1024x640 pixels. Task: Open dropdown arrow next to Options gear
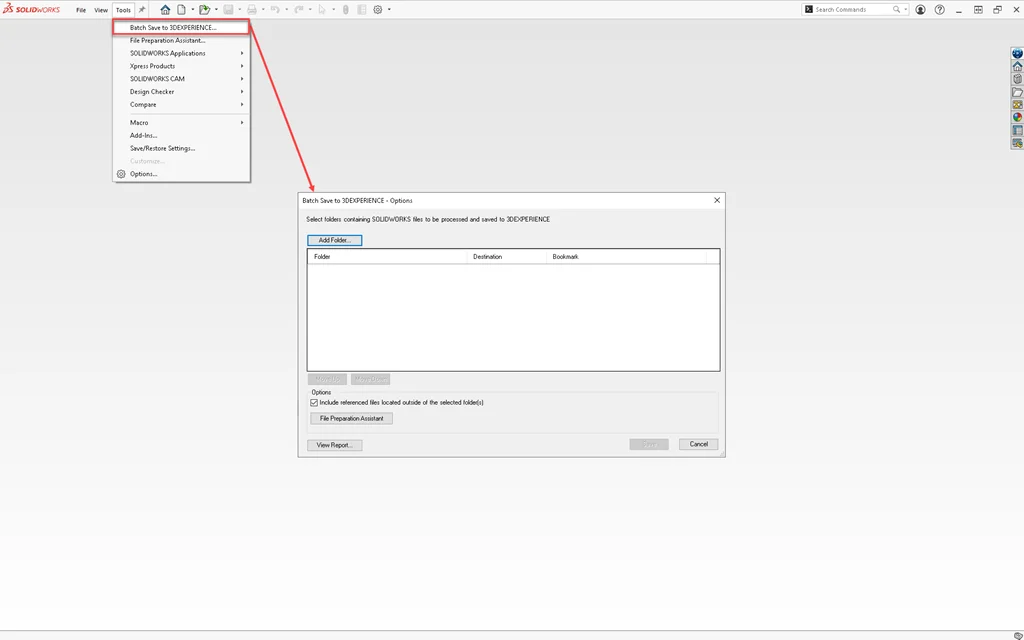(x=389, y=10)
